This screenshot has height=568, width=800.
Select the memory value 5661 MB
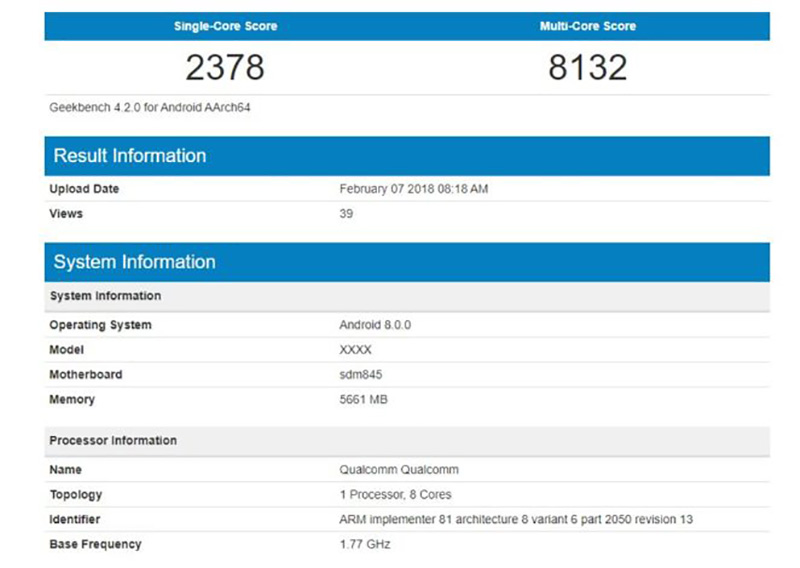[x=363, y=400]
